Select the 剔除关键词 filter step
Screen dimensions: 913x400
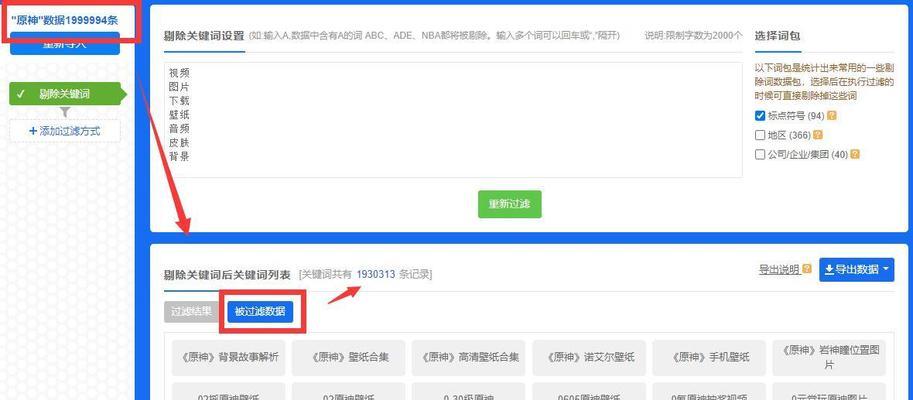tap(65, 94)
